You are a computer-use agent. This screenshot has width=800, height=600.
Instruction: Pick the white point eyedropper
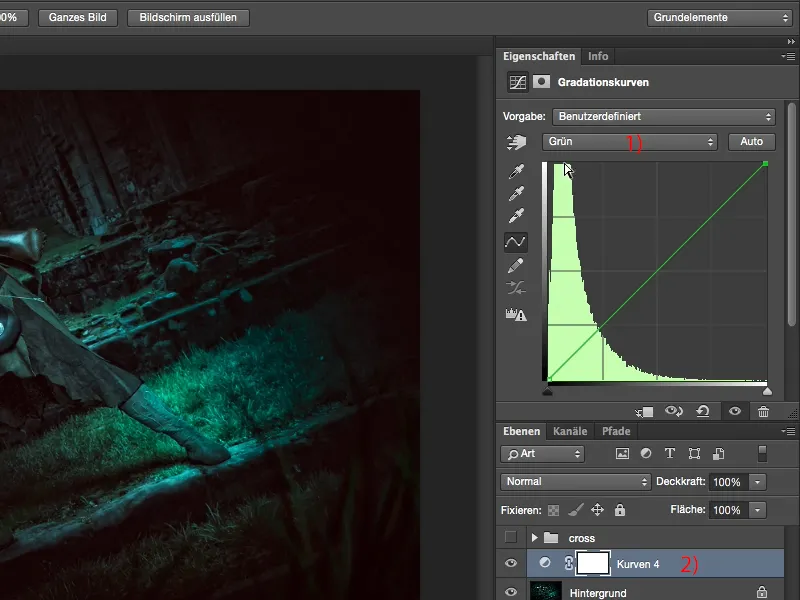(516, 216)
